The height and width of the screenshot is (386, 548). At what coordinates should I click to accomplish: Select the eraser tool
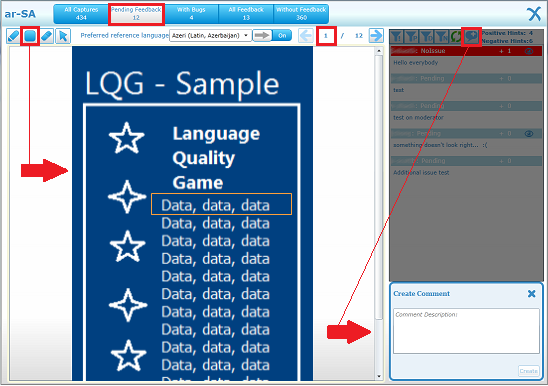pyautogui.click(x=46, y=36)
